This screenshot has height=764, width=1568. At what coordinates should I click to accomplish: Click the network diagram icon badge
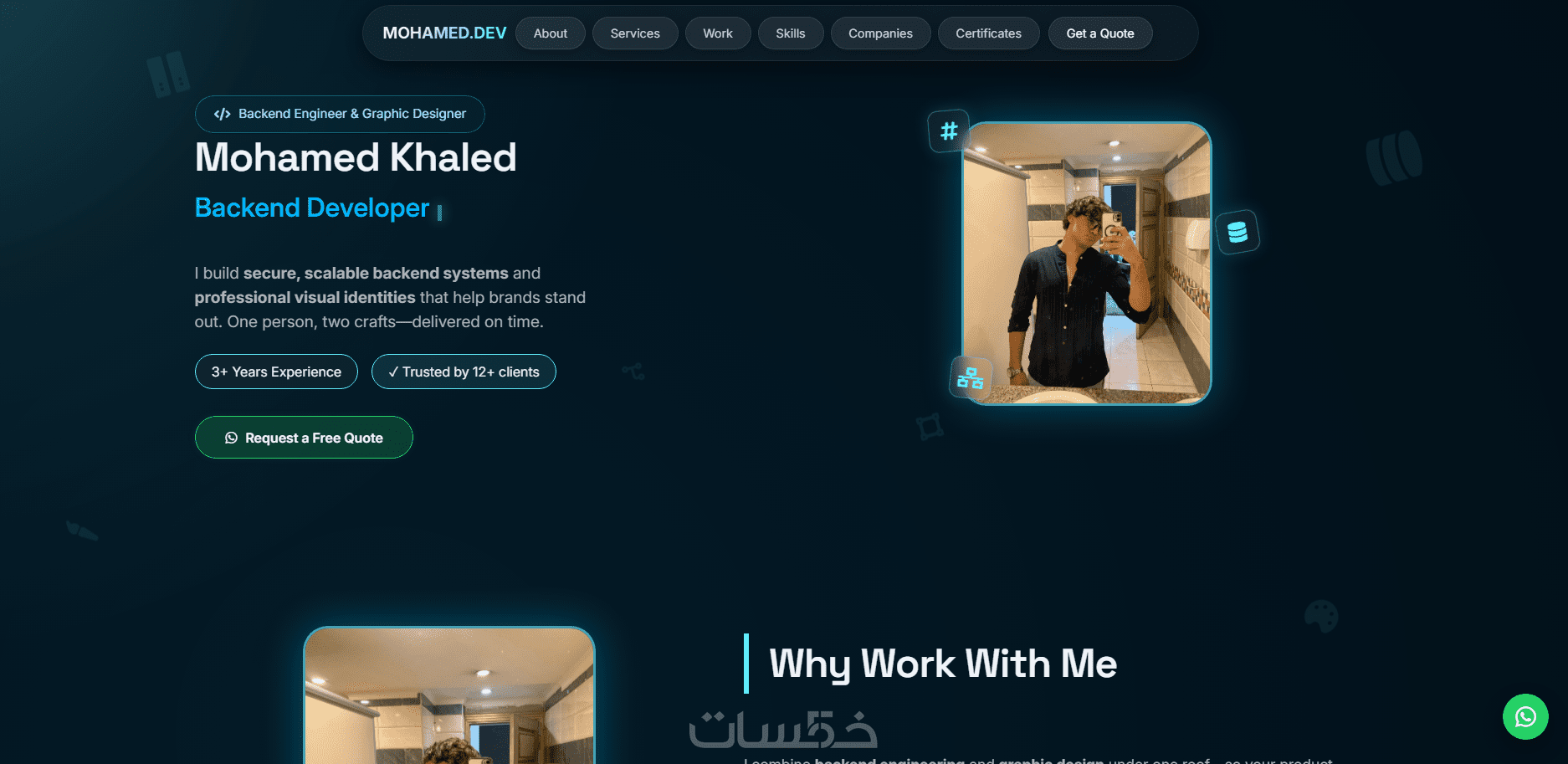(971, 378)
